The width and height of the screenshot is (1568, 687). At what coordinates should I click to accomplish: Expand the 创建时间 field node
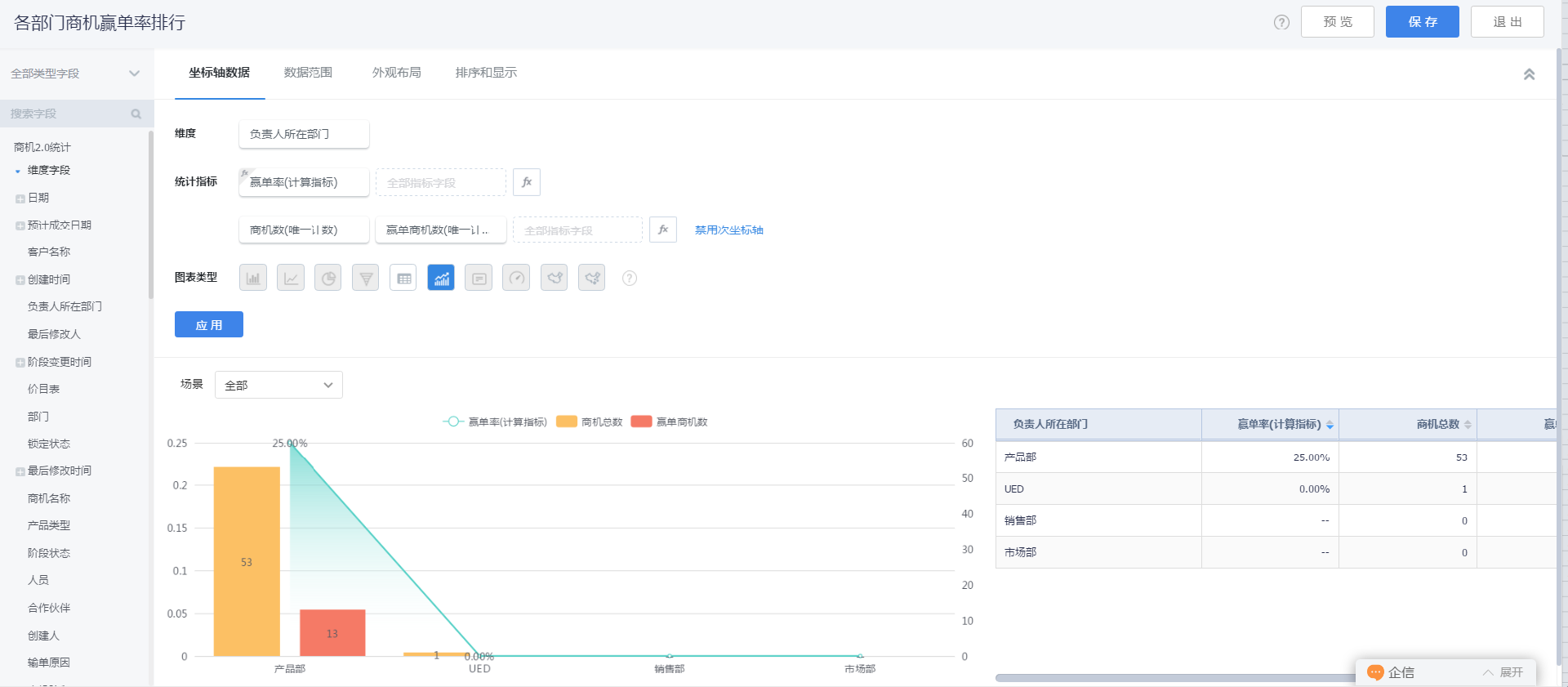[x=20, y=280]
